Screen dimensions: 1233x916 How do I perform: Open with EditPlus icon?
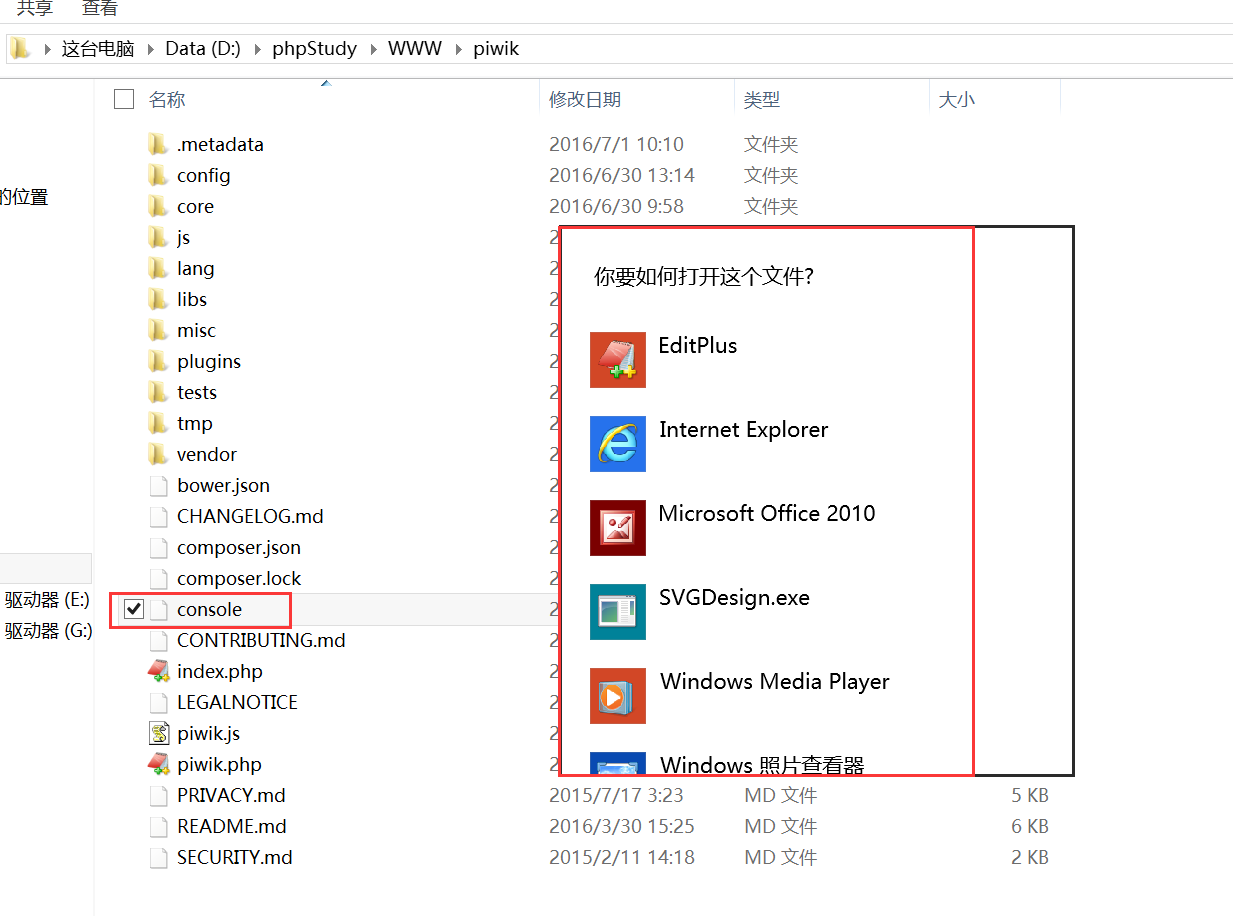[x=617, y=360]
